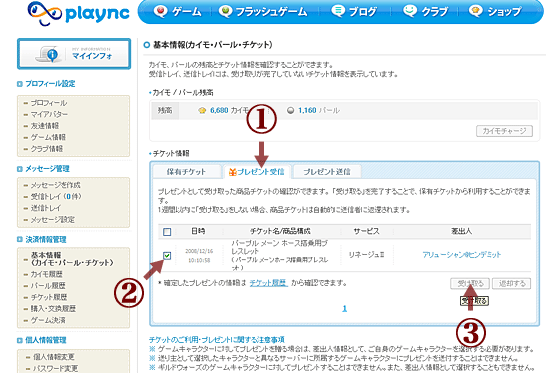Click the plaync logo
560x373 pixels.
click(x=79, y=14)
